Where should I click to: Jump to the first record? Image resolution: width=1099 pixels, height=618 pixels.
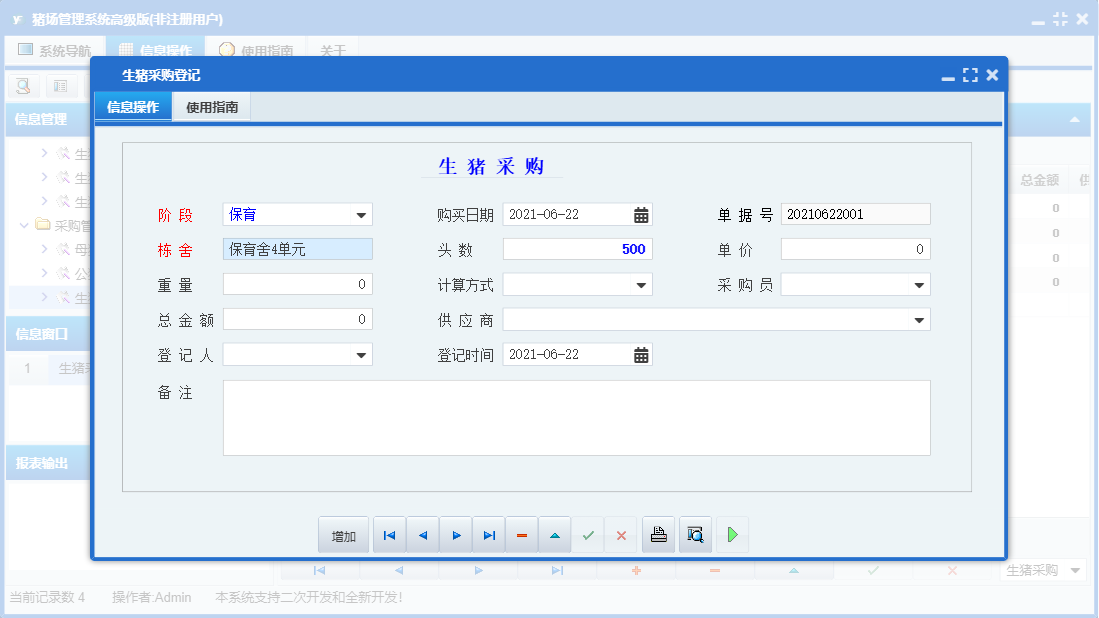coord(389,536)
